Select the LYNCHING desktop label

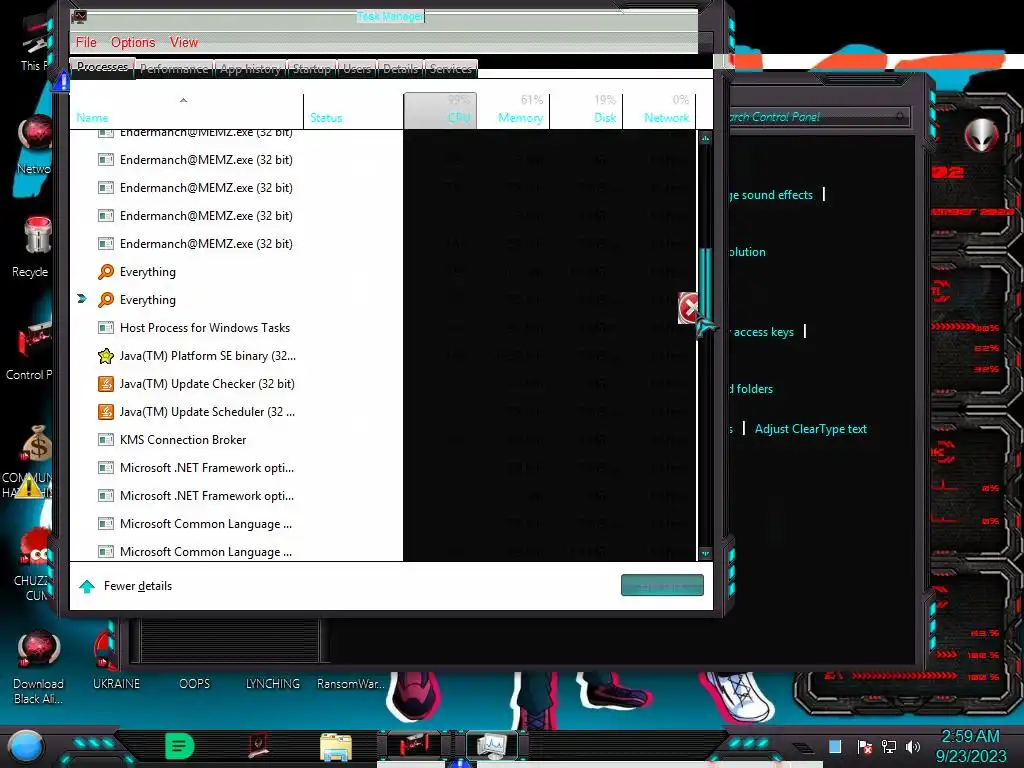pyautogui.click(x=272, y=684)
